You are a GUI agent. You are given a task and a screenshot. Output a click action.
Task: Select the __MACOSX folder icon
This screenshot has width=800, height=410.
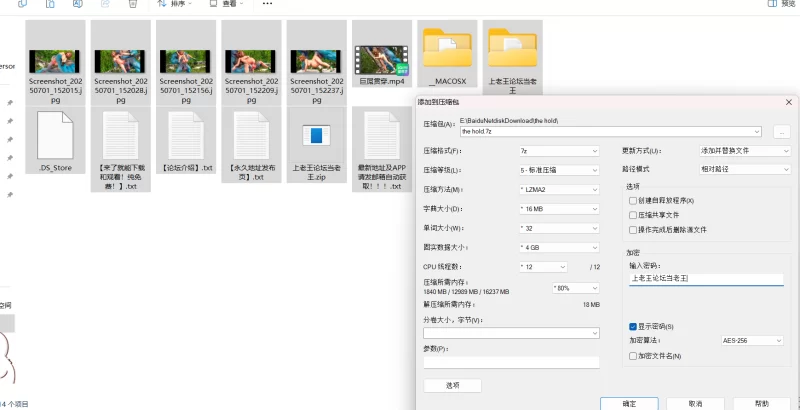[x=447, y=48]
